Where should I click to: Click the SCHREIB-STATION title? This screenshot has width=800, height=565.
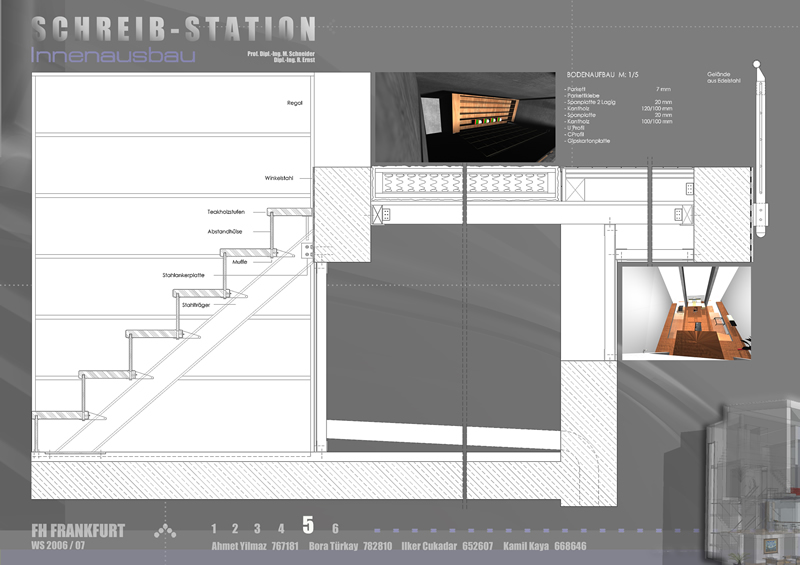tap(173, 27)
